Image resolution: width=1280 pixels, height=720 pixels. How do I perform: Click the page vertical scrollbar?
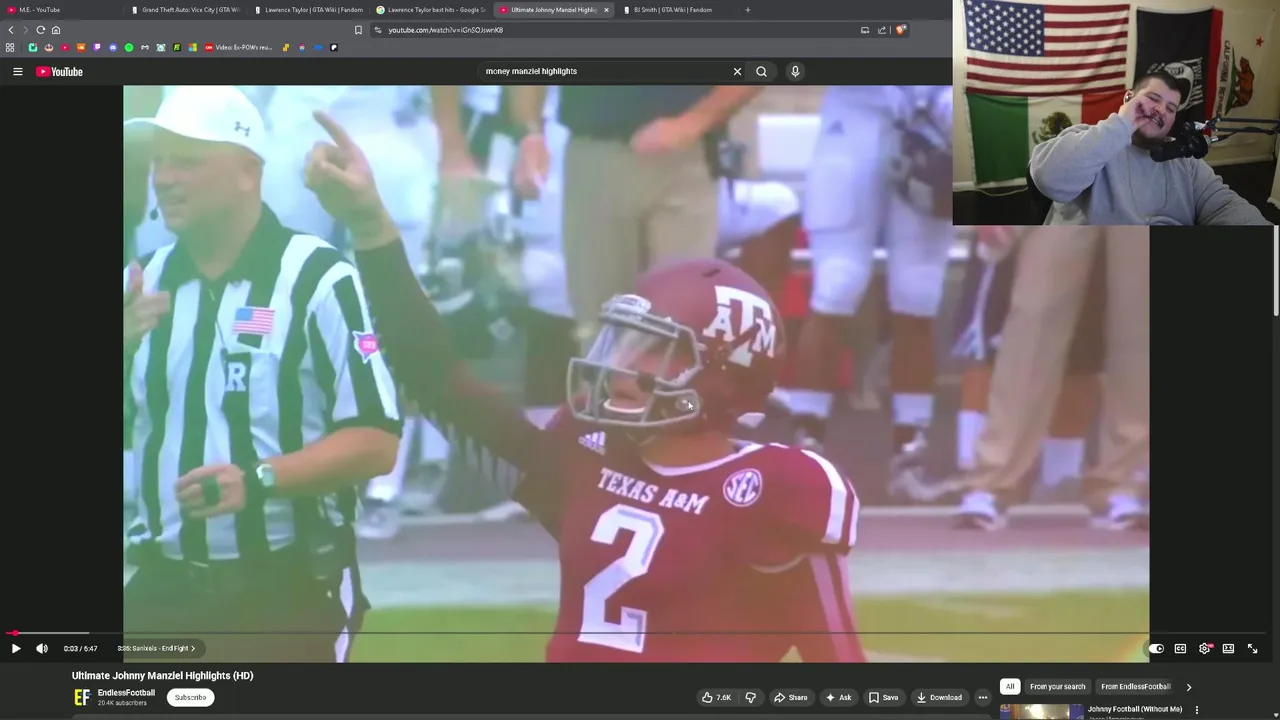click(x=1276, y=270)
